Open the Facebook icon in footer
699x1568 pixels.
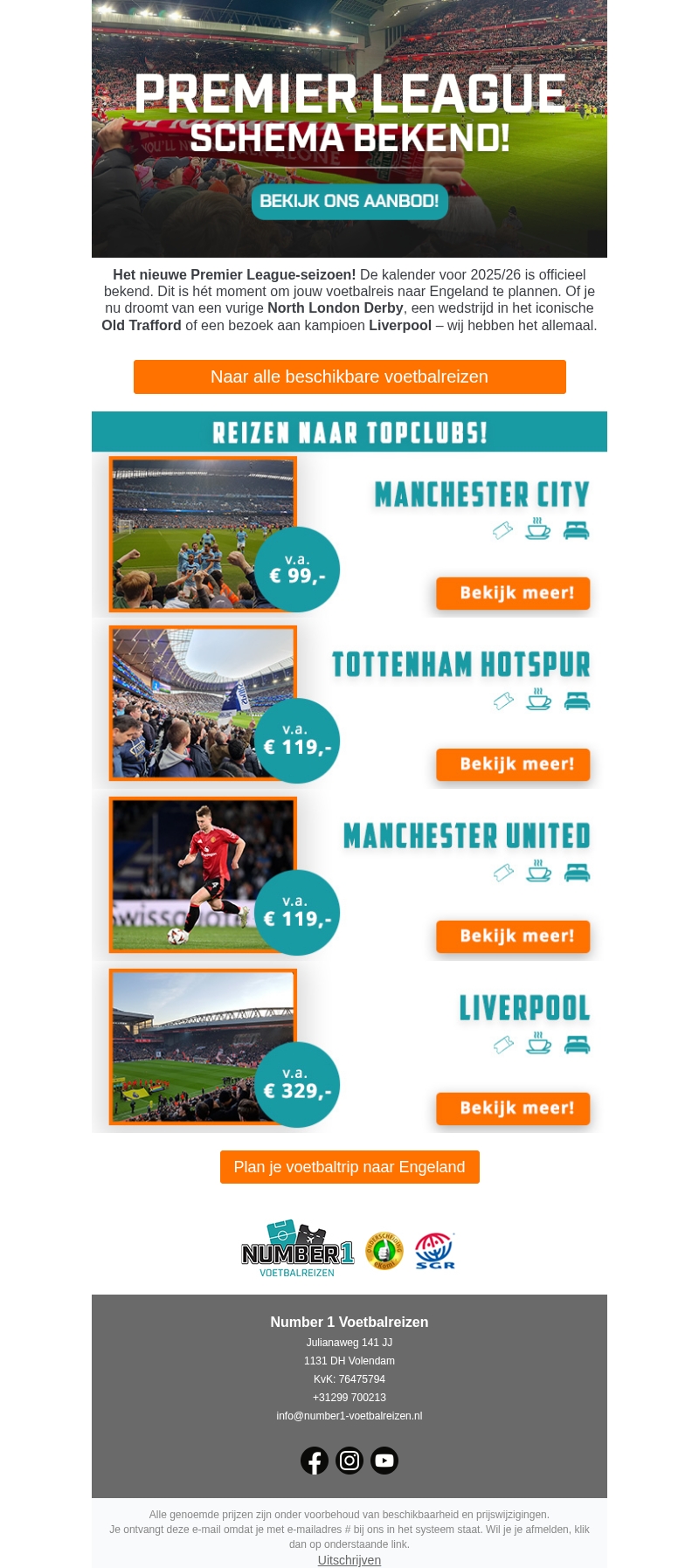point(315,1461)
